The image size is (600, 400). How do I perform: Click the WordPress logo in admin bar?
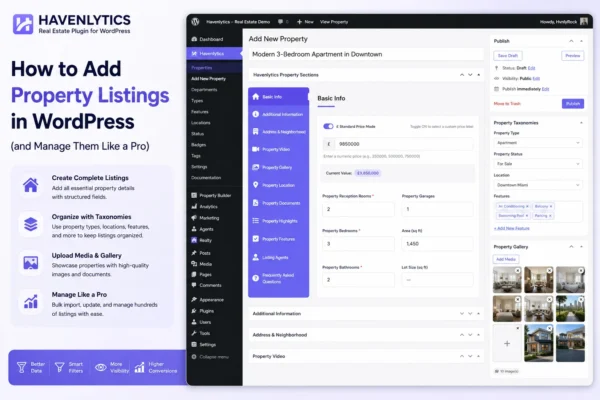coord(195,22)
